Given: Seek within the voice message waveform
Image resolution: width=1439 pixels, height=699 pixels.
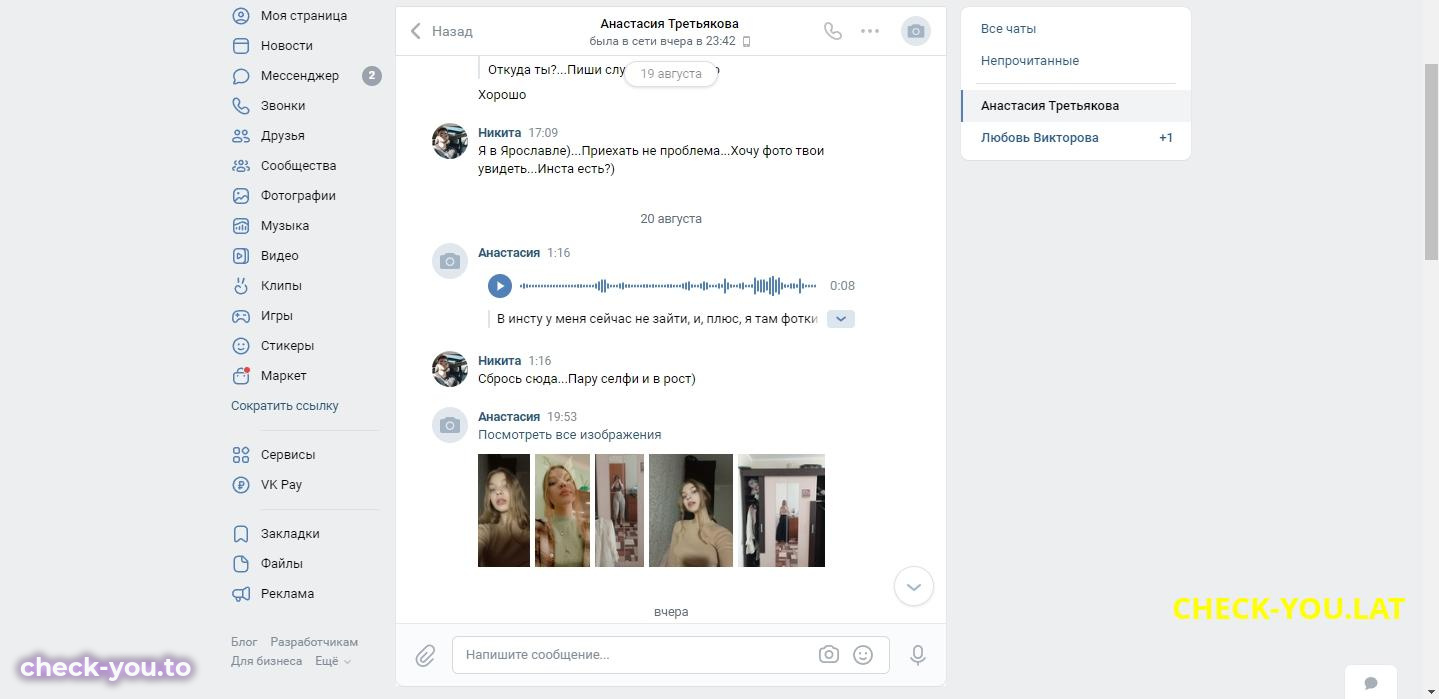Looking at the screenshot, I should 668,286.
